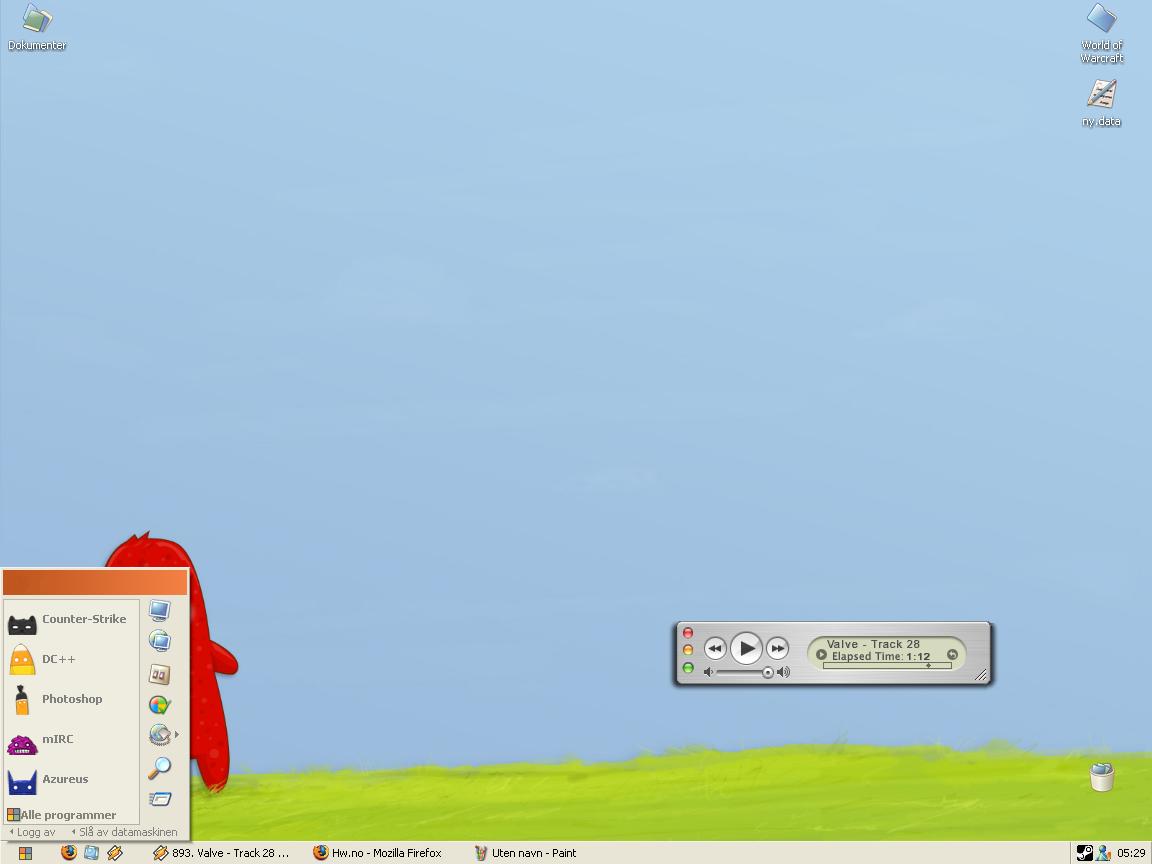Toggle the Elapsed Time display in the player
This screenshot has height=864, width=1152.
(881, 656)
